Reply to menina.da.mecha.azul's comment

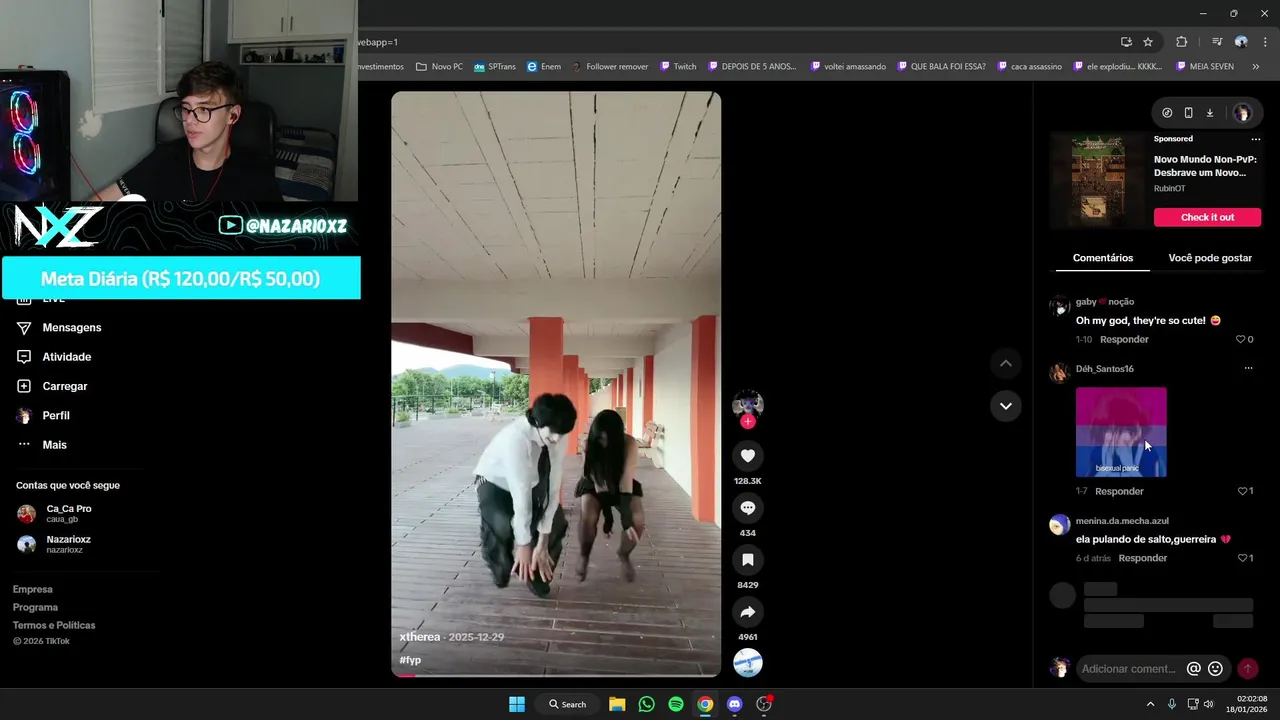pos(1143,558)
